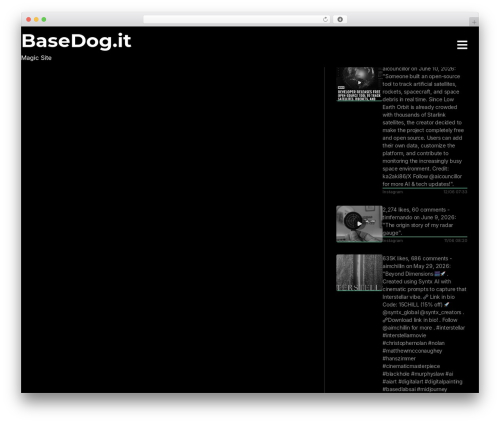
Task: Open the Interstellar image thumbnail
Action: point(359,273)
